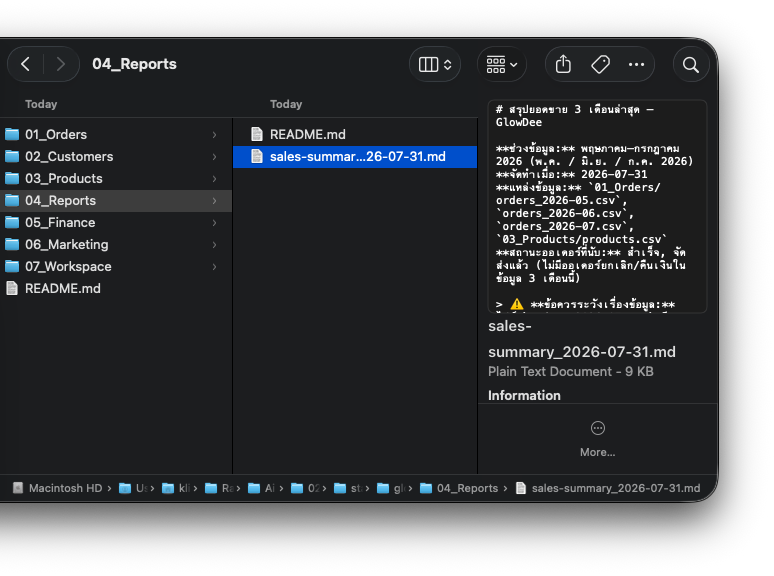Open the column view switcher

pyautogui.click(x=435, y=64)
